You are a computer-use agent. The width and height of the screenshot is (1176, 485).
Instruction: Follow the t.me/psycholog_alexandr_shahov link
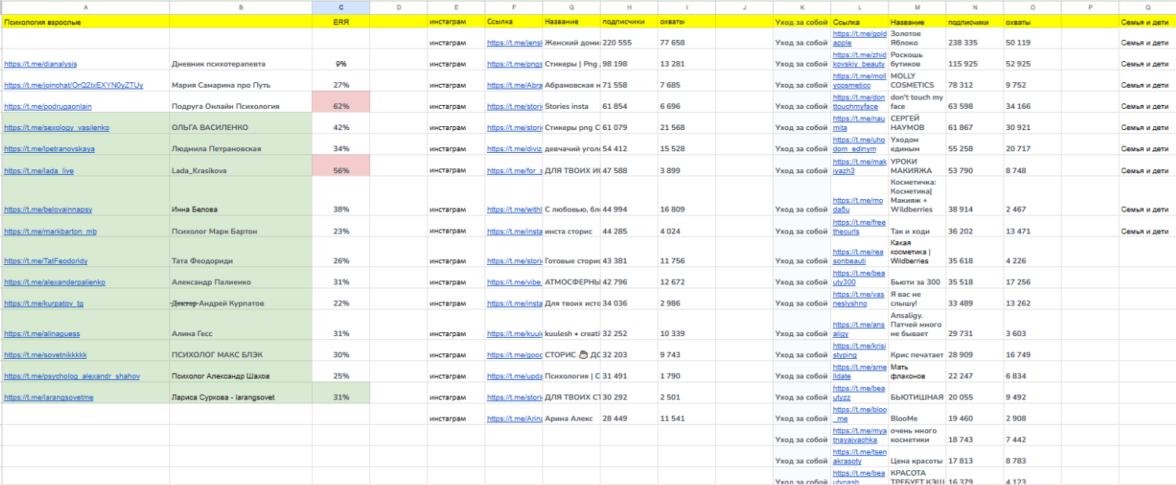[72, 376]
